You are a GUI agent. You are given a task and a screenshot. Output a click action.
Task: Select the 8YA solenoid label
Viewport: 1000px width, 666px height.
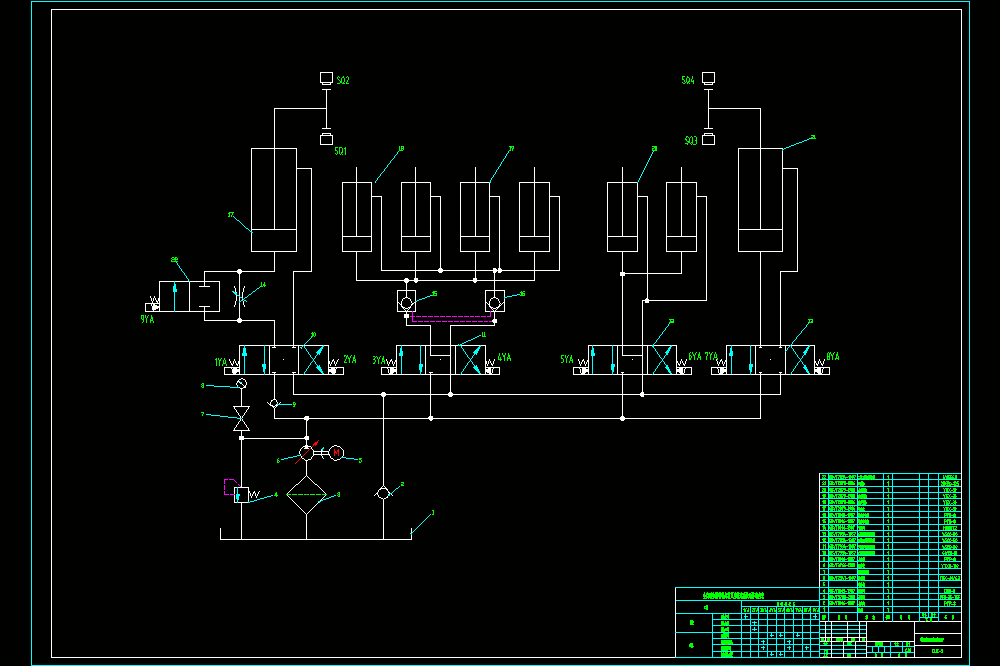[833, 357]
